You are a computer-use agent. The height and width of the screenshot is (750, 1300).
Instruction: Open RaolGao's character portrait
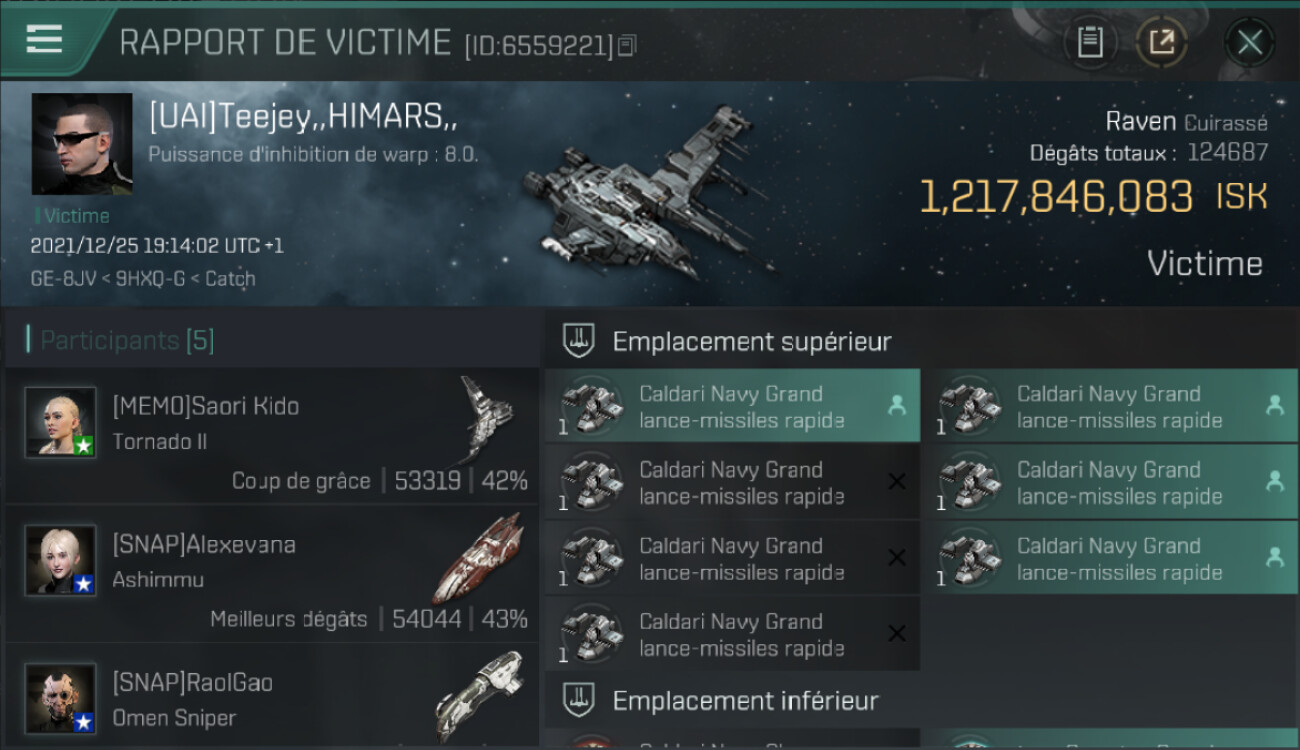(61, 698)
